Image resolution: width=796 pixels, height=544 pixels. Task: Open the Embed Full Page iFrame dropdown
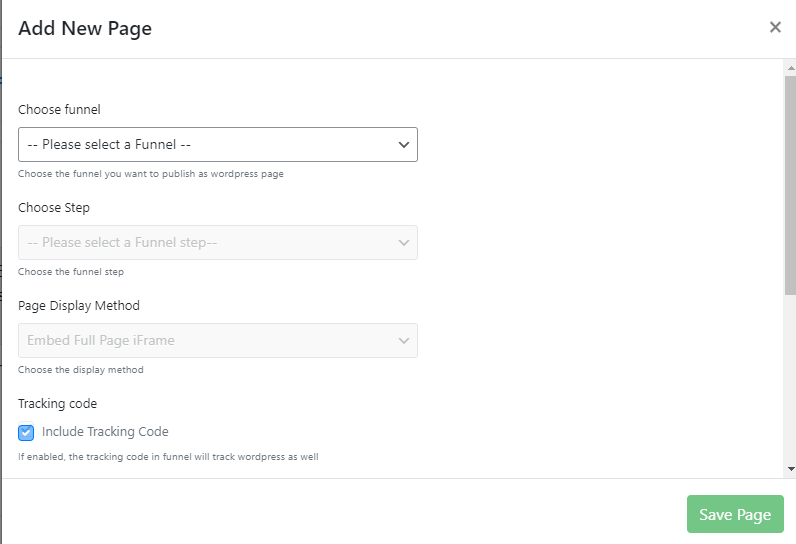200,341
